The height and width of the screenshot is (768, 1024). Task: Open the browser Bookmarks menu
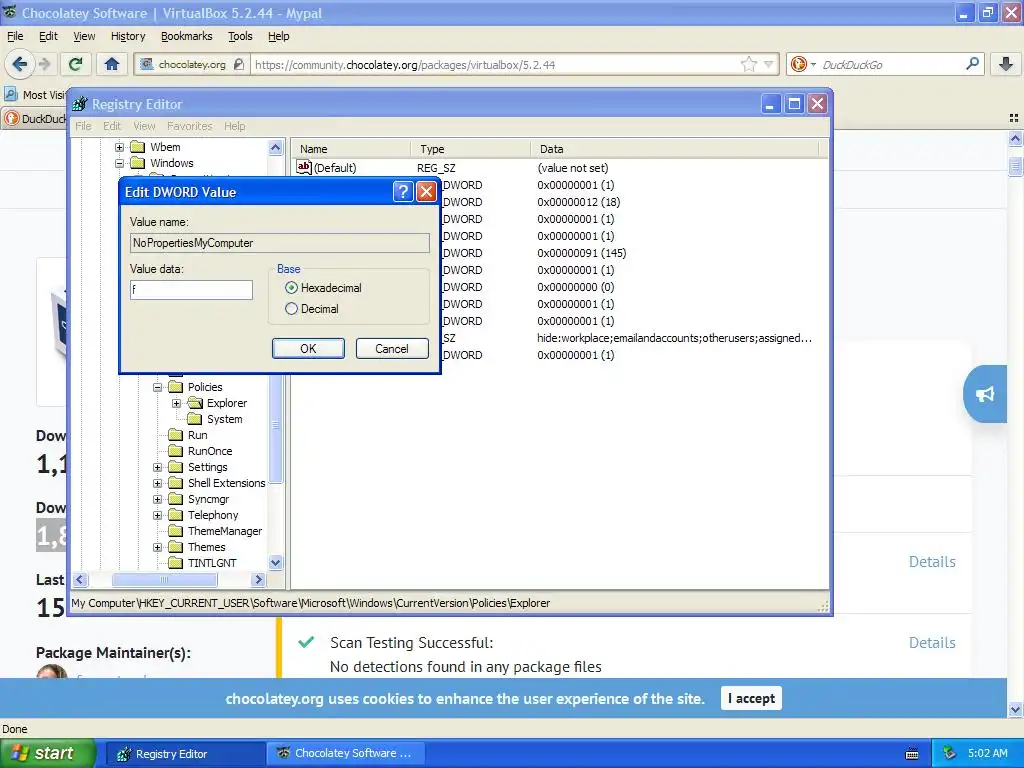pos(186,36)
